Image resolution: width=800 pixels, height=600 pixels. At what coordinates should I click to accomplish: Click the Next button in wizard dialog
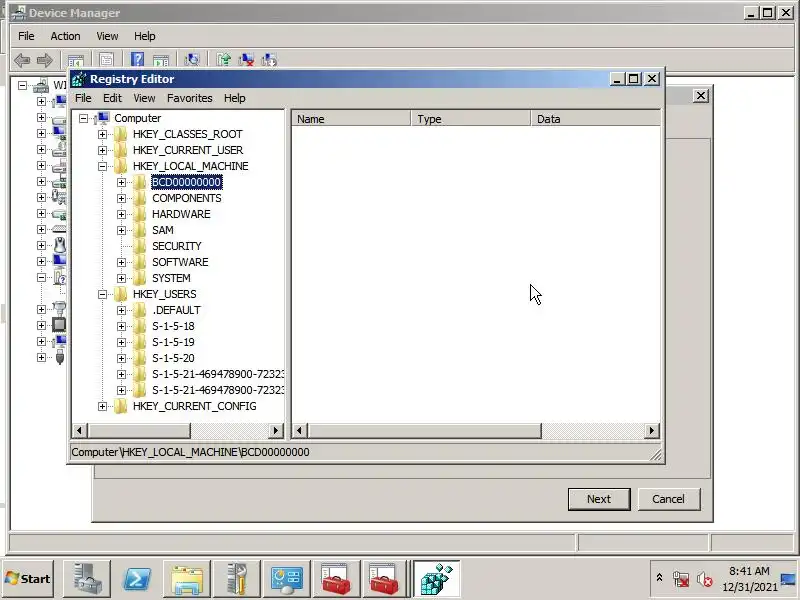(x=599, y=499)
